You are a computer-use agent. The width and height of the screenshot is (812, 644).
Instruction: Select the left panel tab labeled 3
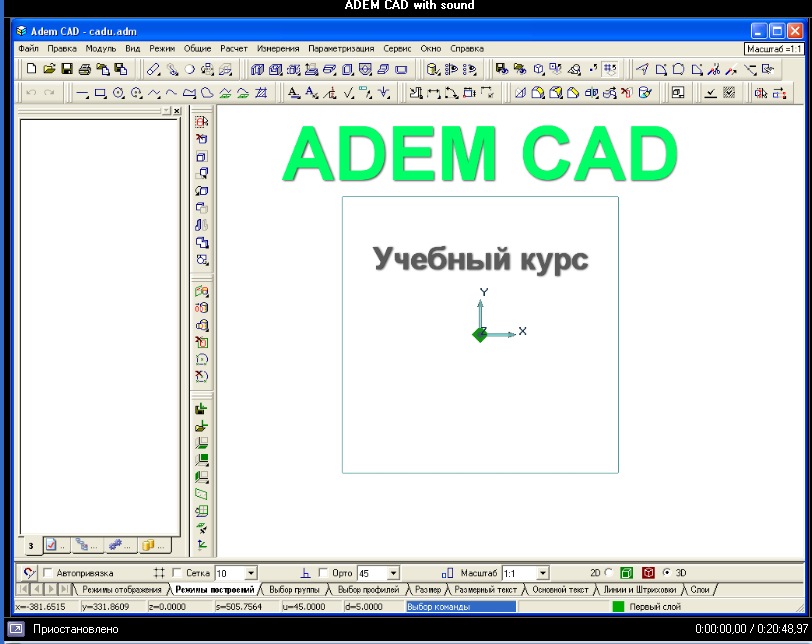[31, 546]
